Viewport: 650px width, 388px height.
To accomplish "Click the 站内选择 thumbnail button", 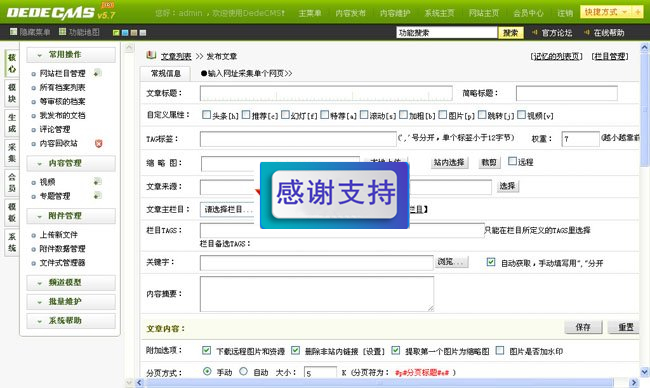I will coord(449,162).
